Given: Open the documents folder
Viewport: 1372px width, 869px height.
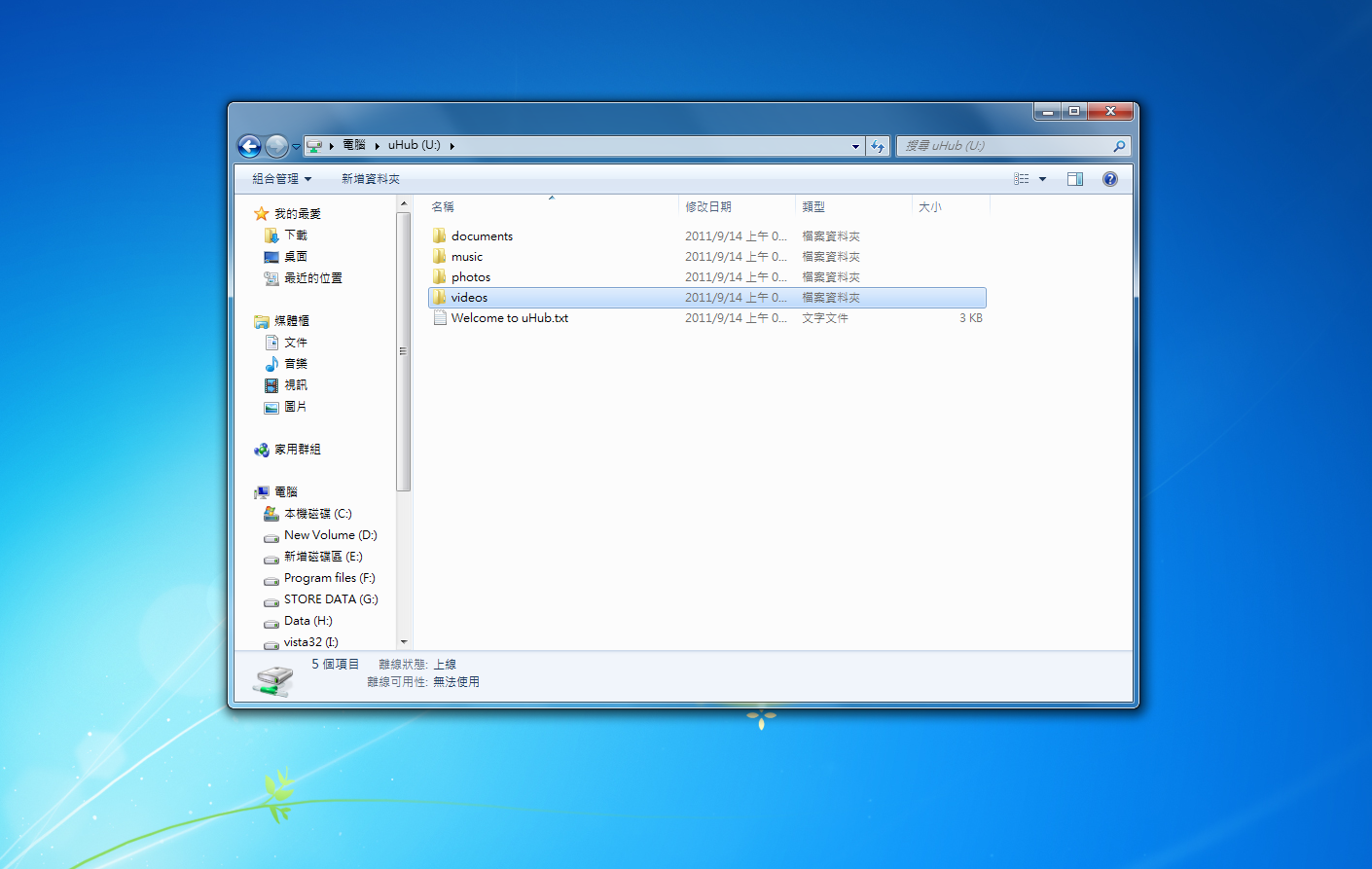Looking at the screenshot, I should click(482, 236).
